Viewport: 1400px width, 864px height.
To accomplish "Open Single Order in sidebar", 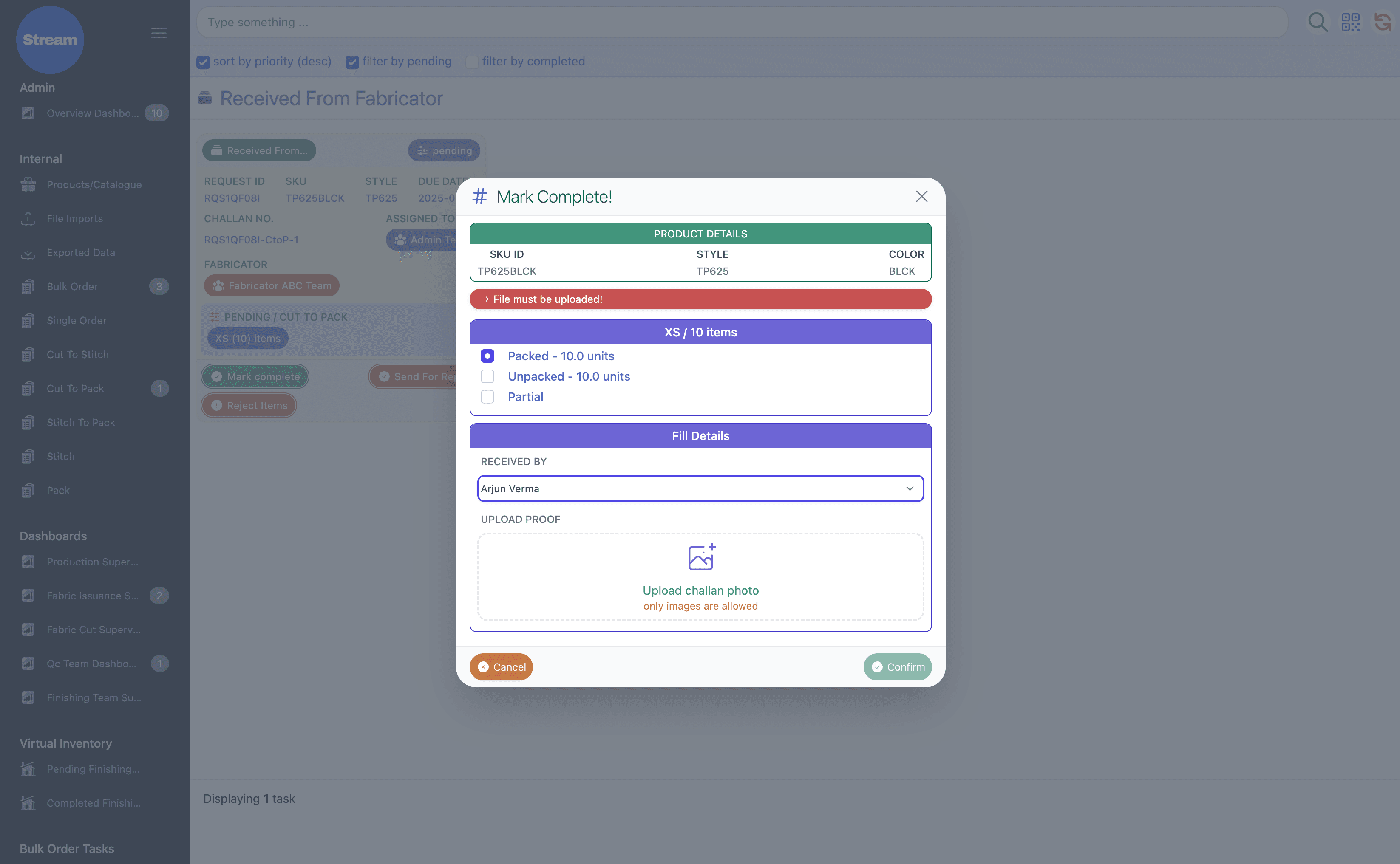I will point(94,321).
